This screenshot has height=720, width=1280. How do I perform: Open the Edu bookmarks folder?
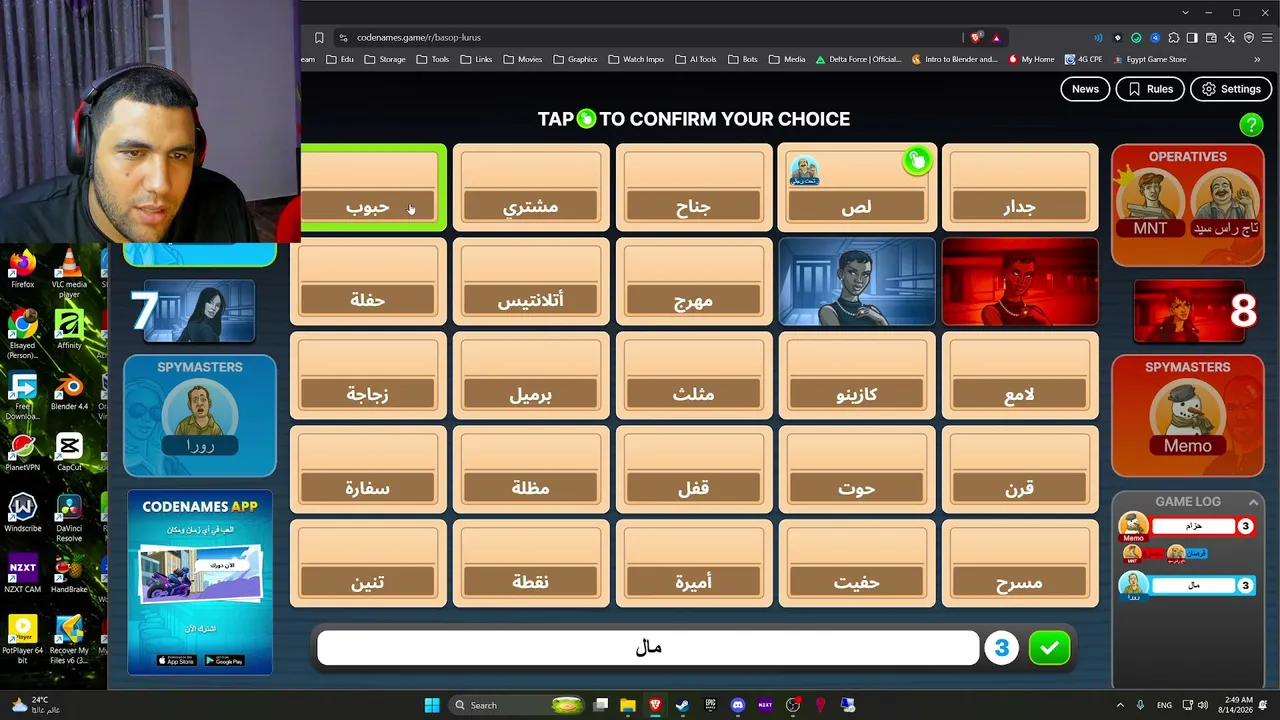point(338,59)
